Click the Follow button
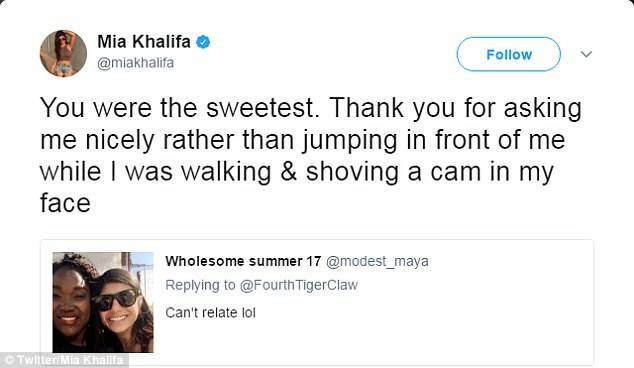634x368 pixels. point(509,54)
